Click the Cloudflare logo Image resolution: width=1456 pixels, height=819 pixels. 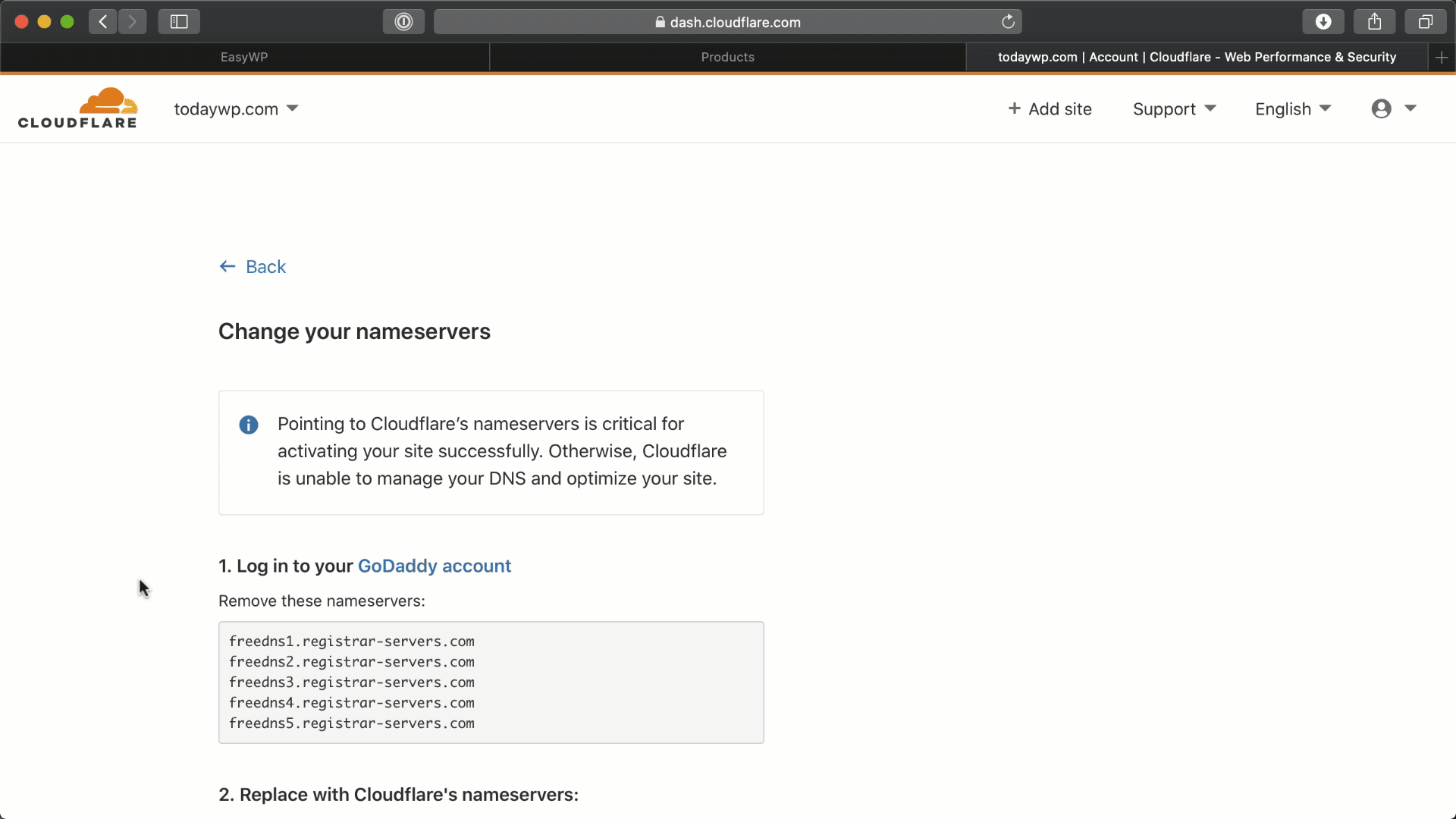coord(77,108)
